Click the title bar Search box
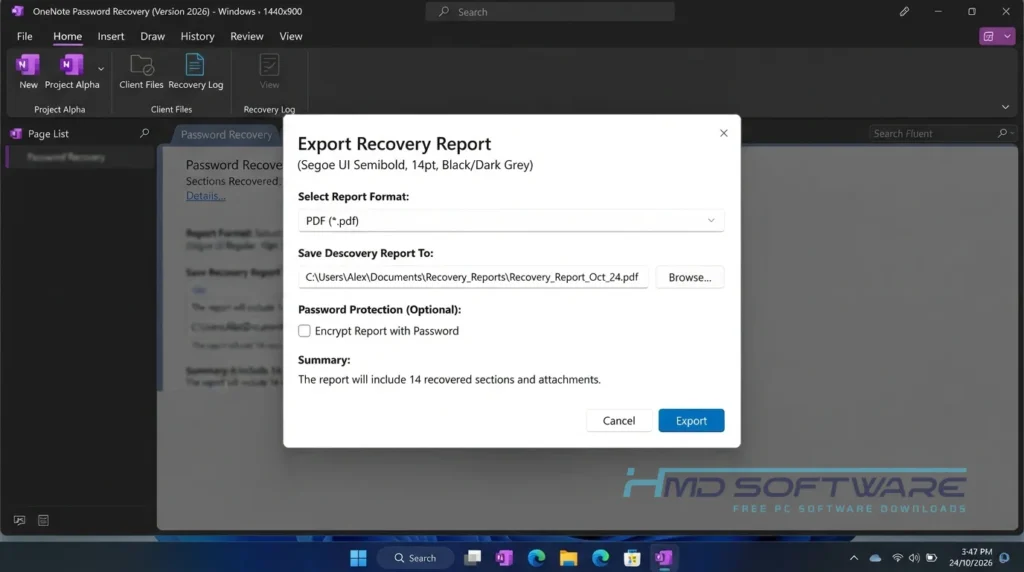 tap(550, 12)
